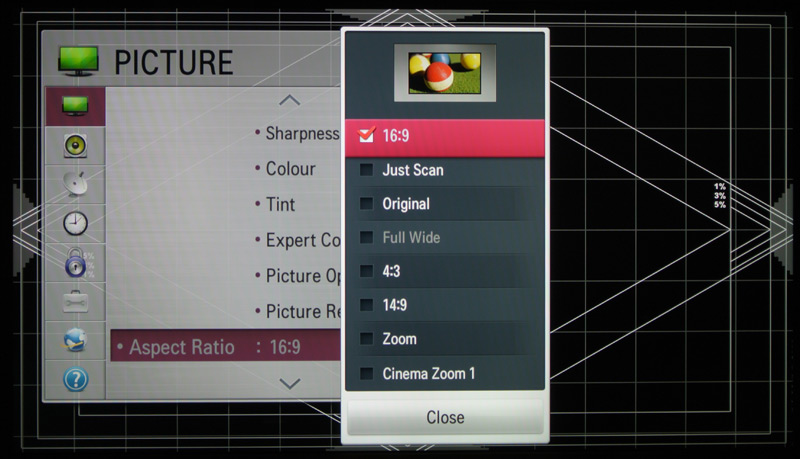Click the PICTURE heading text
Screen dimensions: 800x459
pos(173,63)
